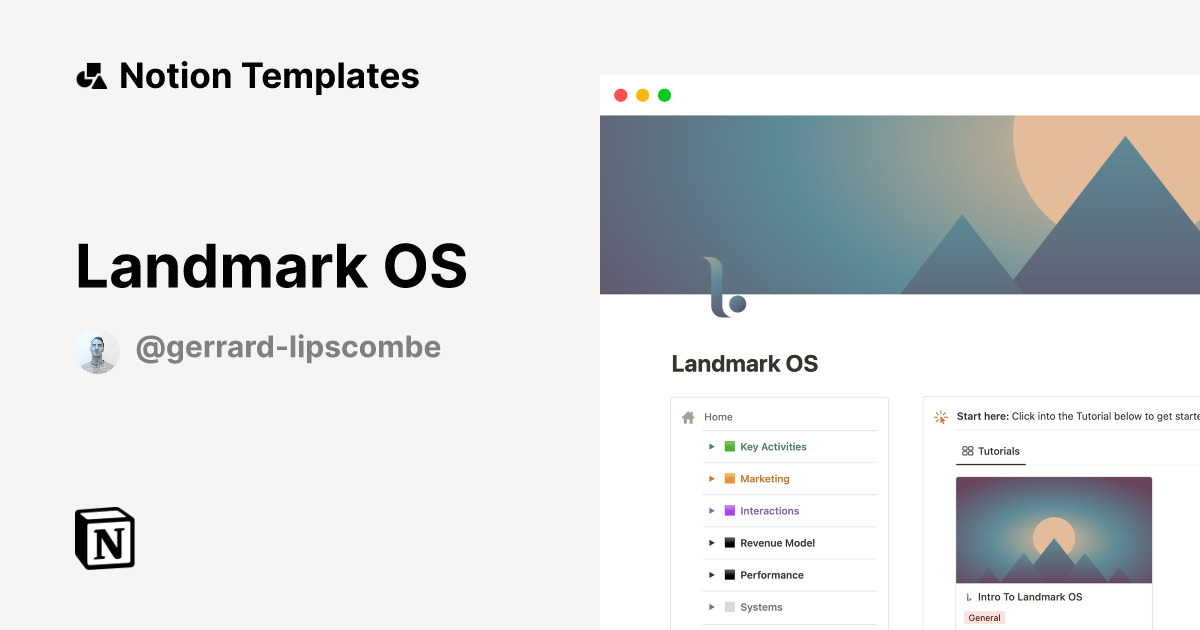
Task: Expand the Key Activities section
Action: [x=712, y=446]
